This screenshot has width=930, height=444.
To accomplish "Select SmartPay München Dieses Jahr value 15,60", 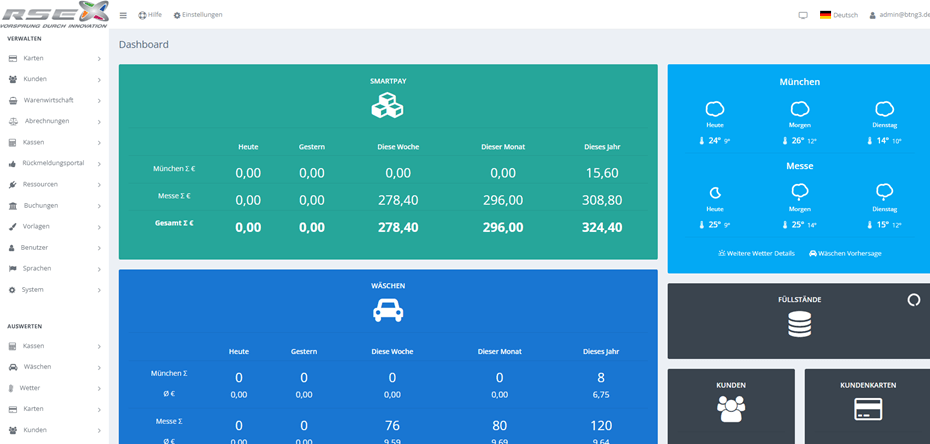I will coord(602,173).
